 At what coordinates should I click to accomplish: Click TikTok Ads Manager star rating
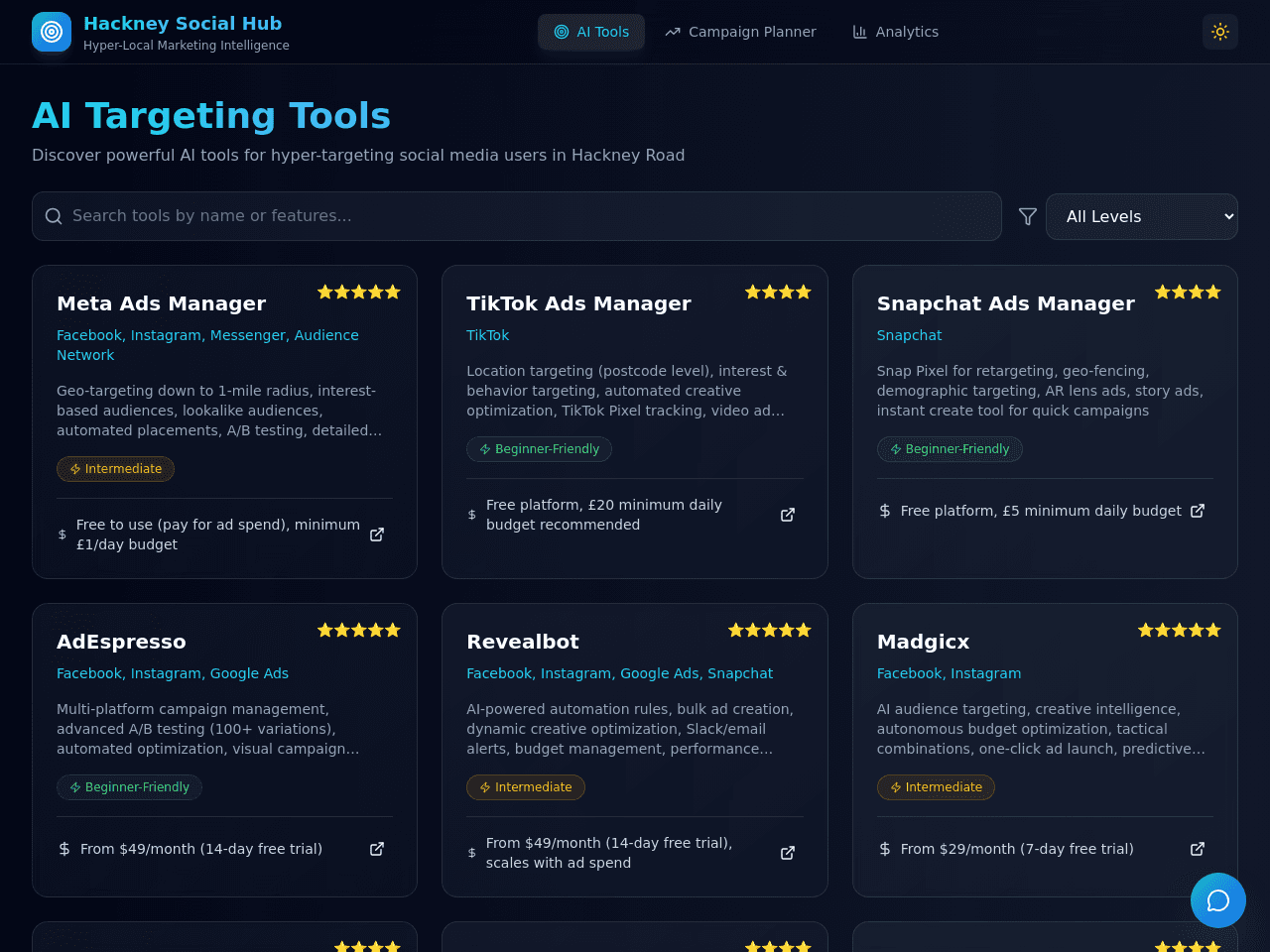(x=779, y=292)
